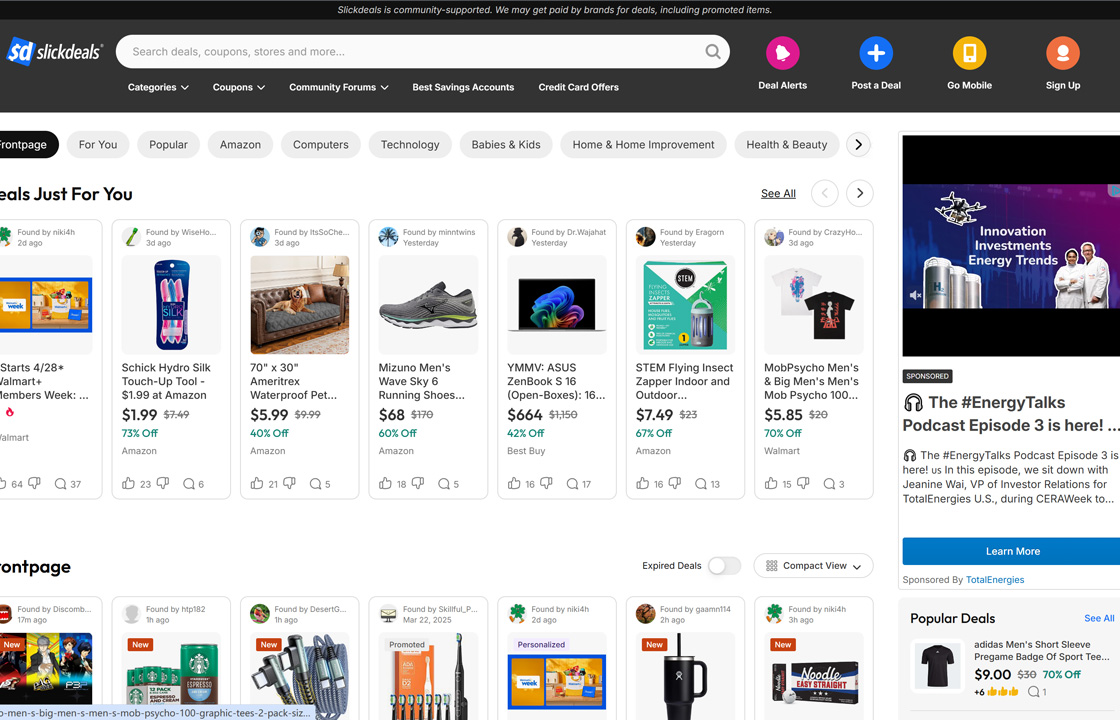The width and height of the screenshot is (1120, 720).
Task: Open comments on Walmart+ Week deal
Action: [x=60, y=484]
